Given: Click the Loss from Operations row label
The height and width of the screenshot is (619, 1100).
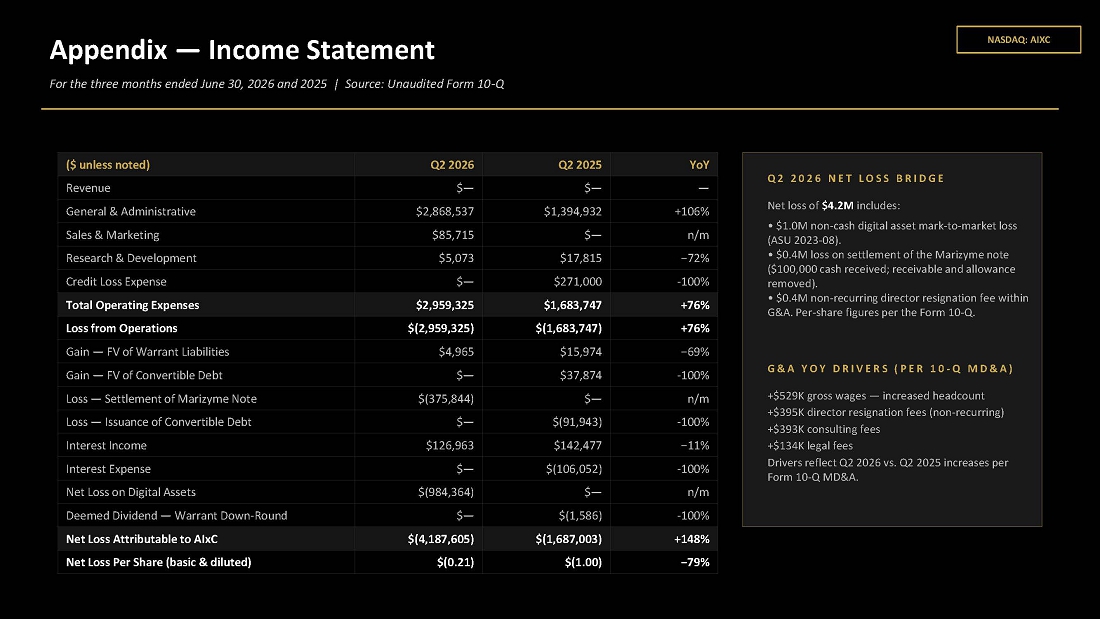Looking at the screenshot, I should 121,328.
